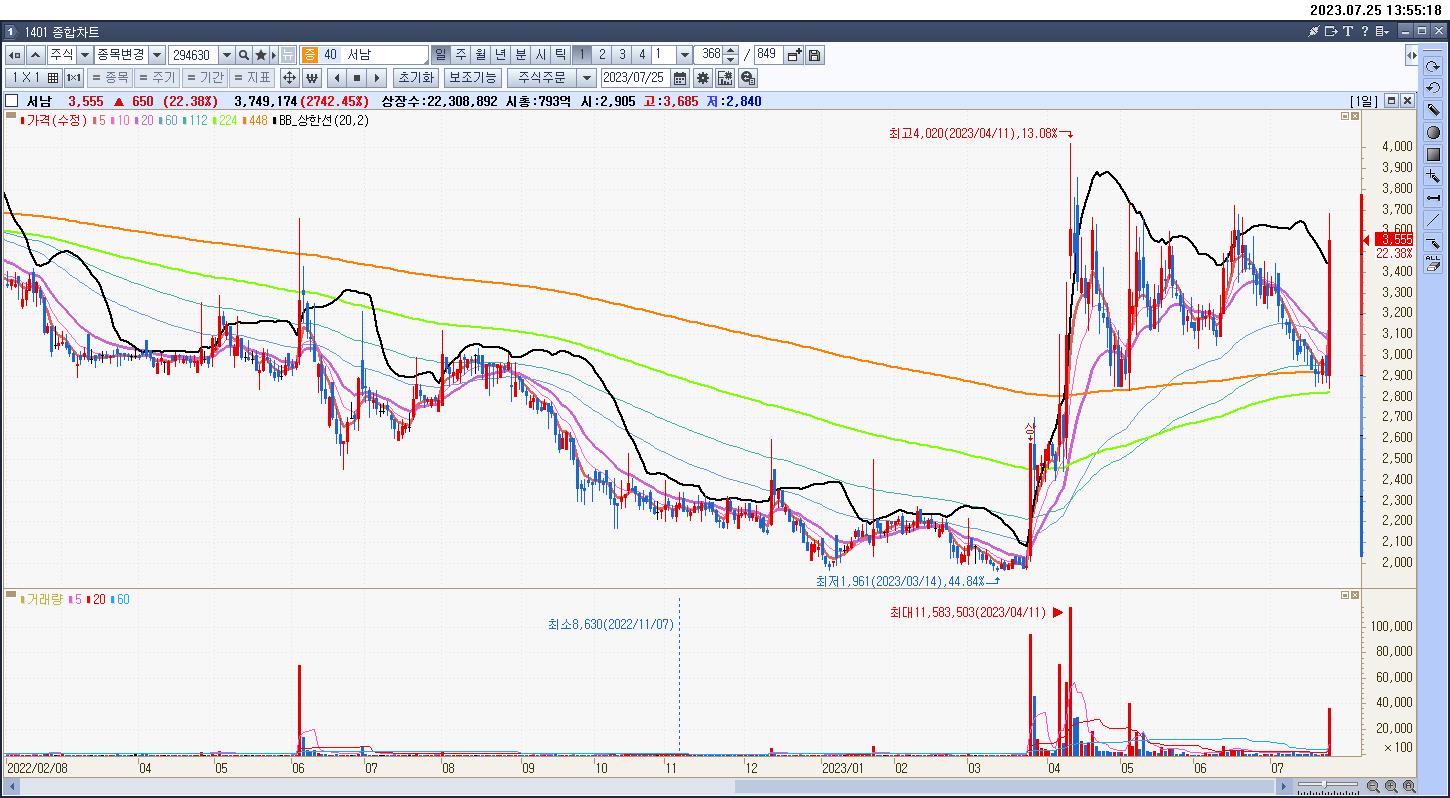Switch chart period to 일 (daily)

coord(440,55)
